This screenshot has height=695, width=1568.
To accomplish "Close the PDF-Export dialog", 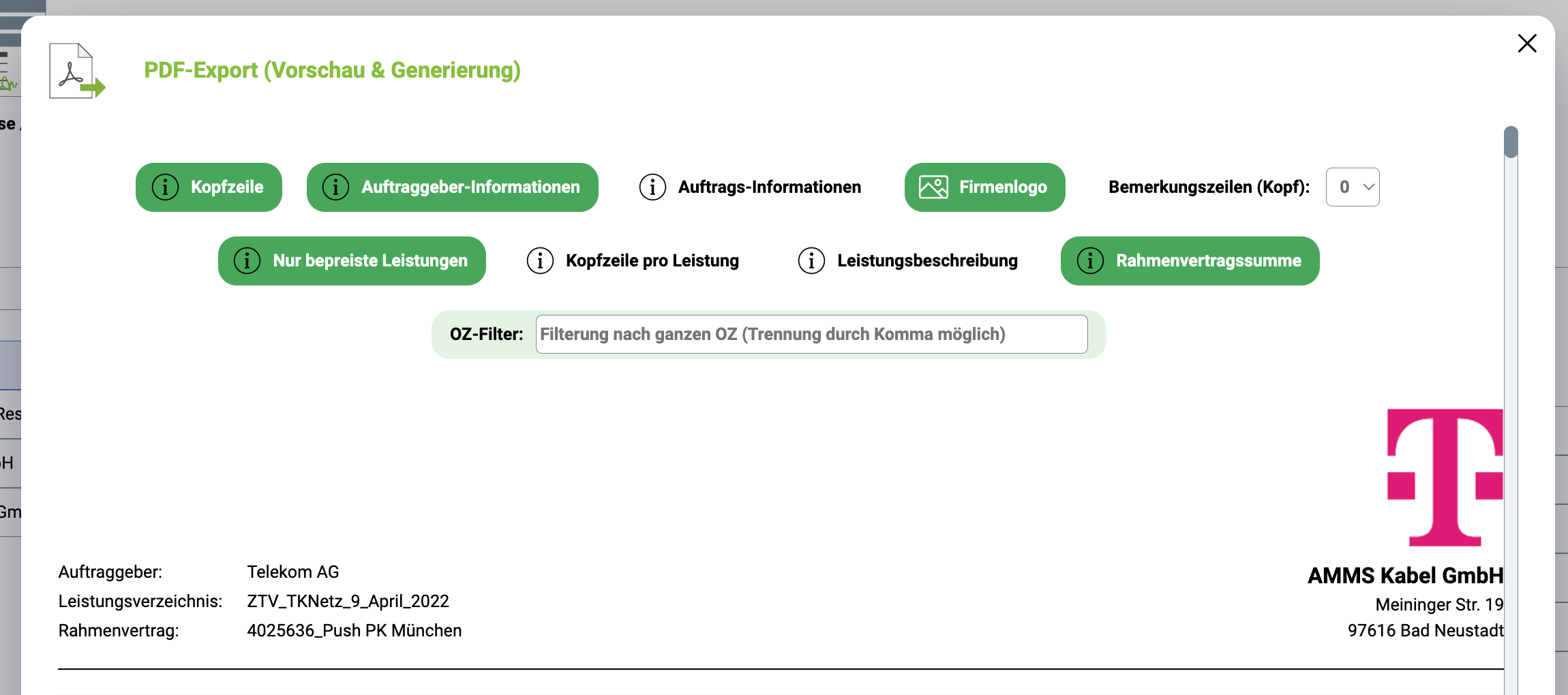I will [1527, 44].
